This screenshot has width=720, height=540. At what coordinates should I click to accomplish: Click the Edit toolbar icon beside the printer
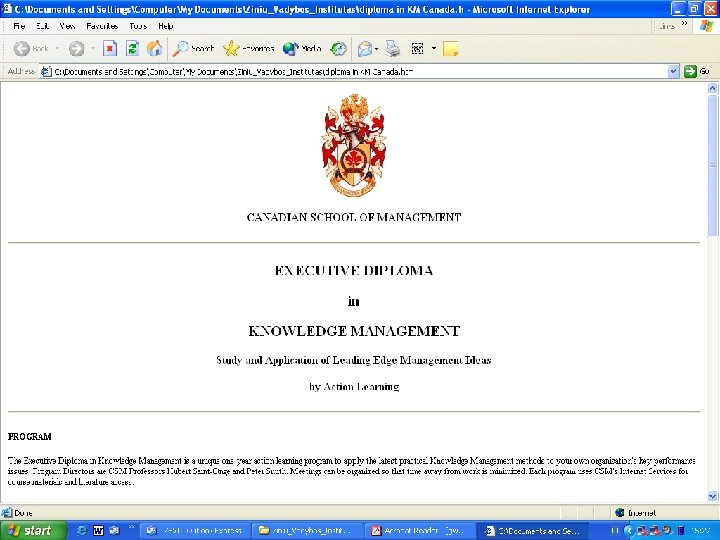(x=417, y=48)
